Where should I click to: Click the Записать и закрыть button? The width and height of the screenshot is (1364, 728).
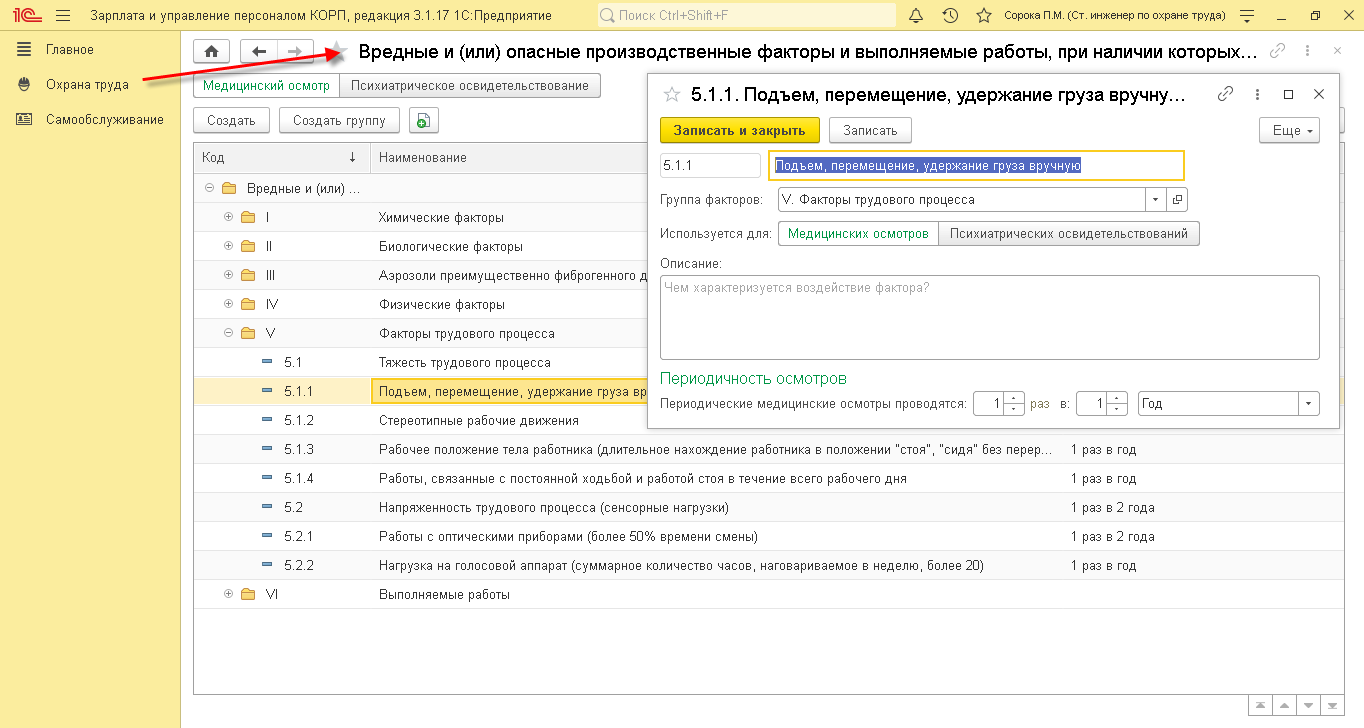[x=739, y=131]
